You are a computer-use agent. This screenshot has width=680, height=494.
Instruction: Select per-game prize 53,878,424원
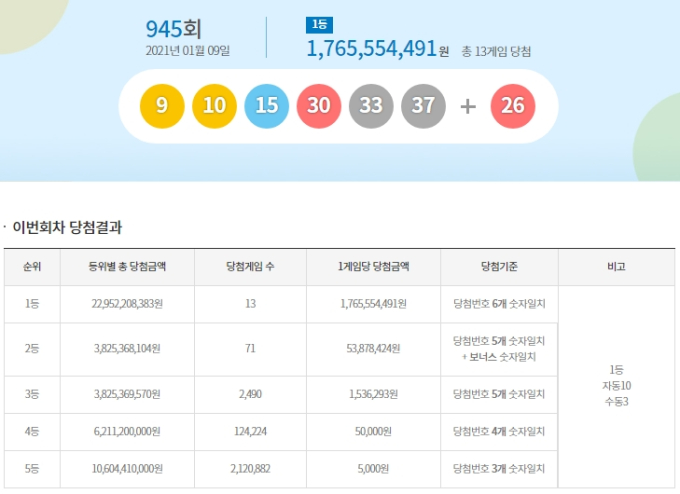[x=373, y=349]
